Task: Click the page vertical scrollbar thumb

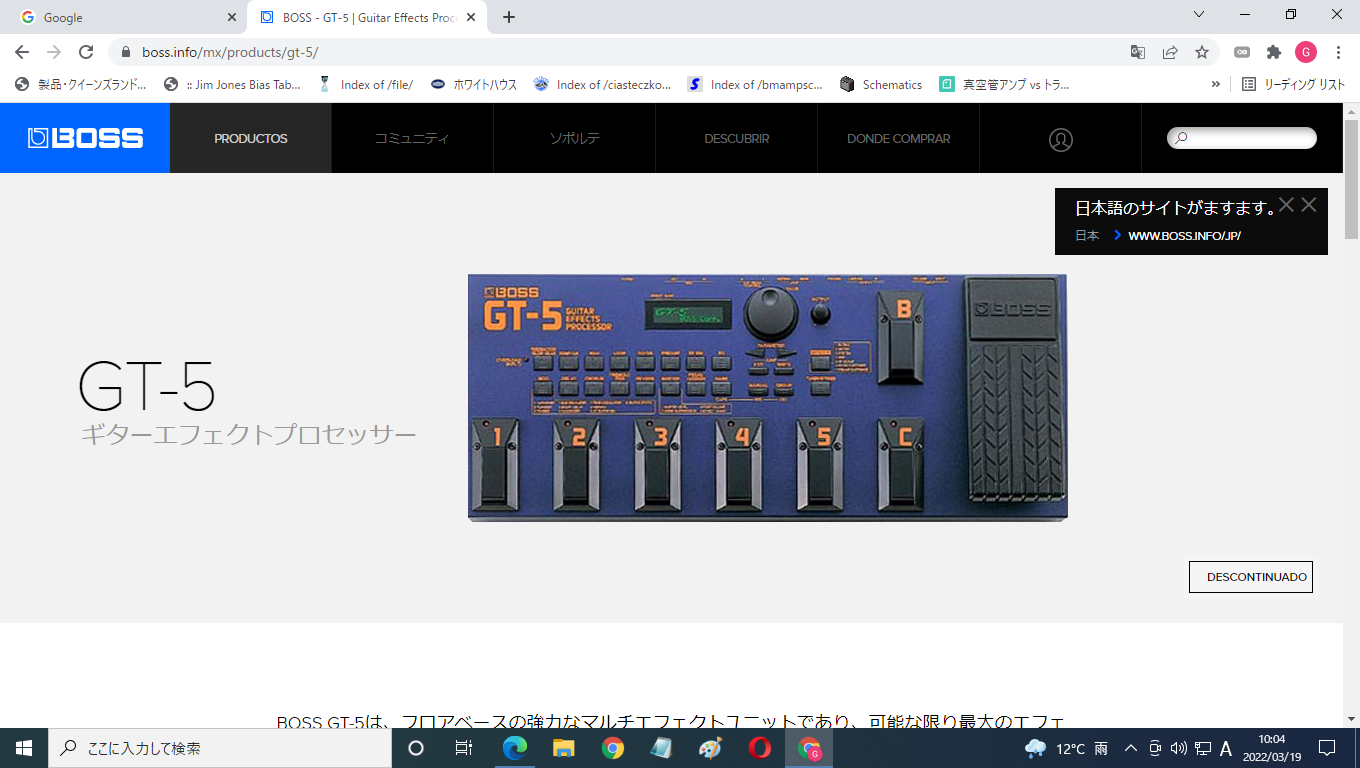Action: pos(1351,179)
